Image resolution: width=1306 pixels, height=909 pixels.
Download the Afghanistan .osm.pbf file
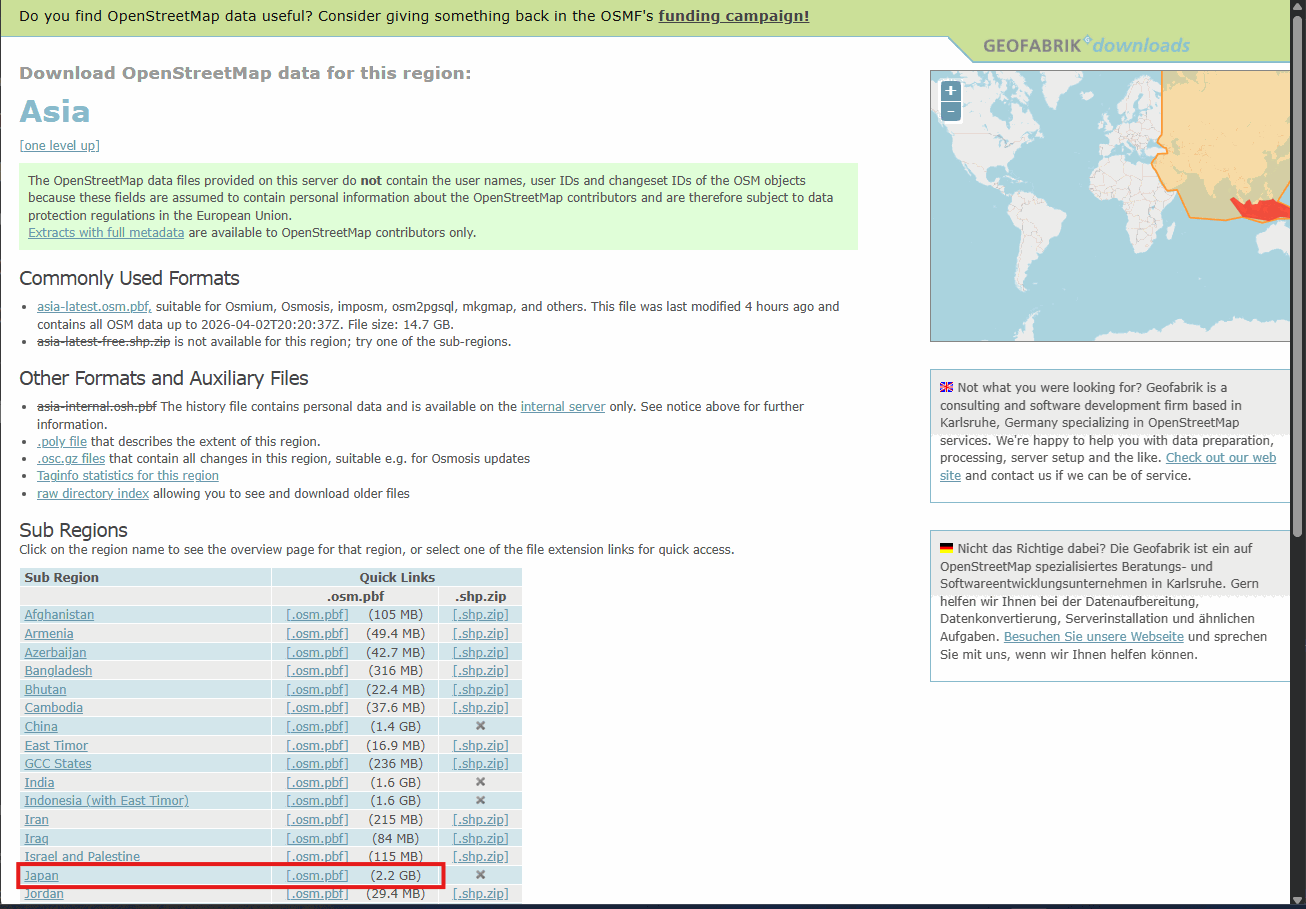[317, 615]
